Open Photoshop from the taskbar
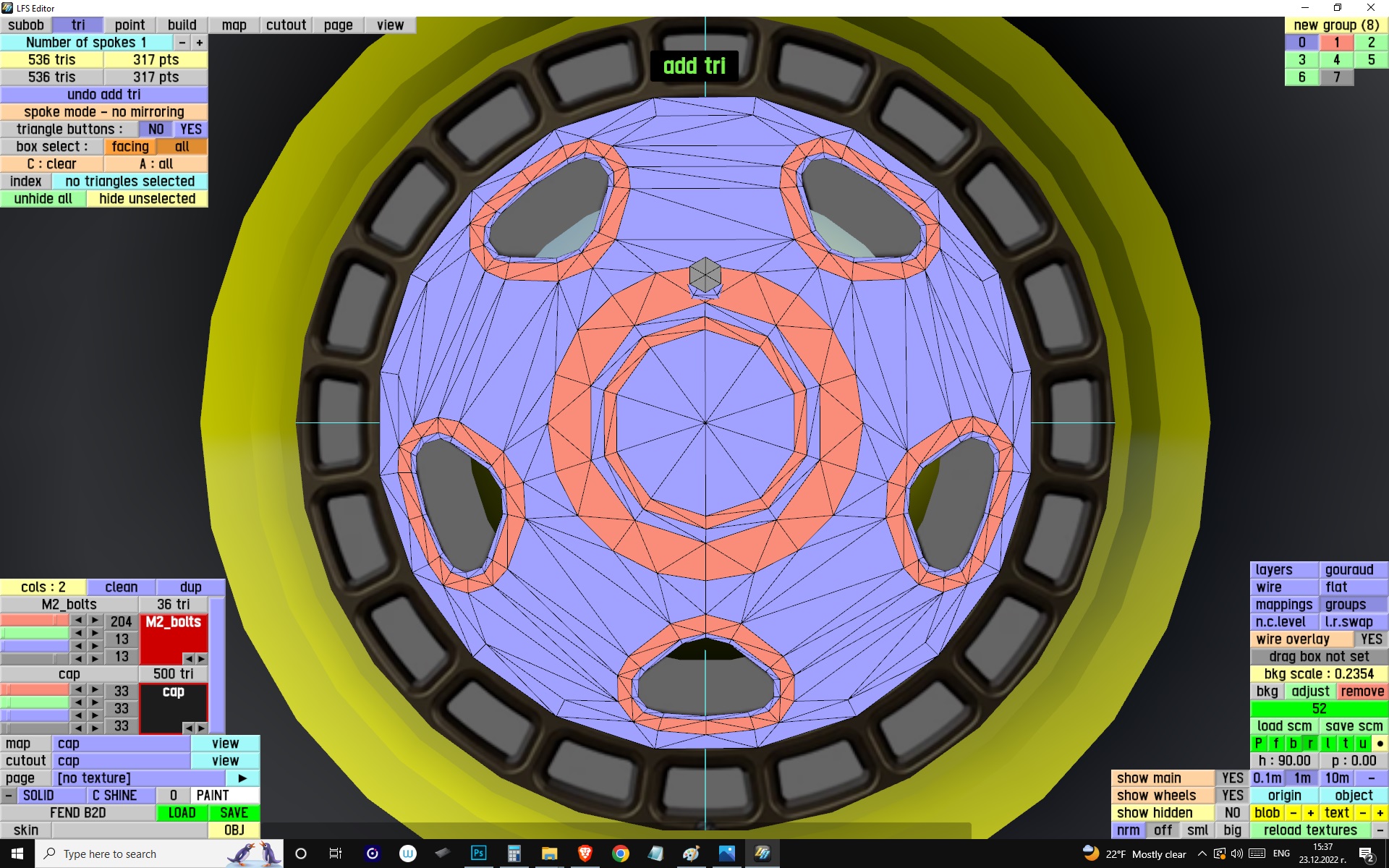This screenshot has height=868, width=1389. pyautogui.click(x=478, y=854)
